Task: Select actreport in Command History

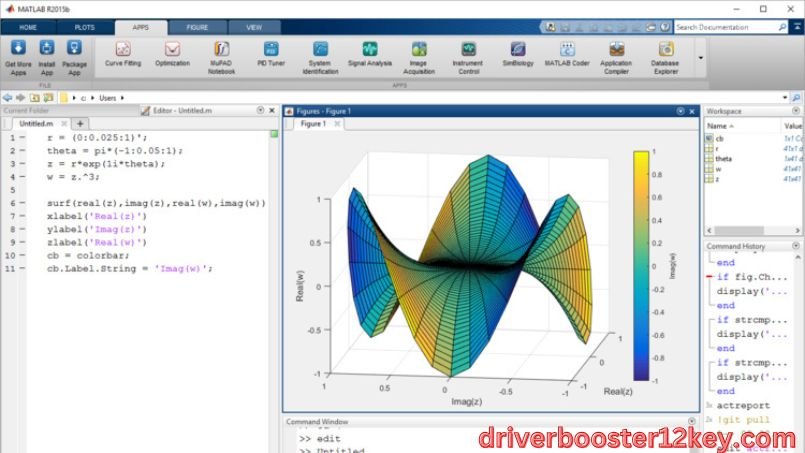Action: (x=743, y=405)
